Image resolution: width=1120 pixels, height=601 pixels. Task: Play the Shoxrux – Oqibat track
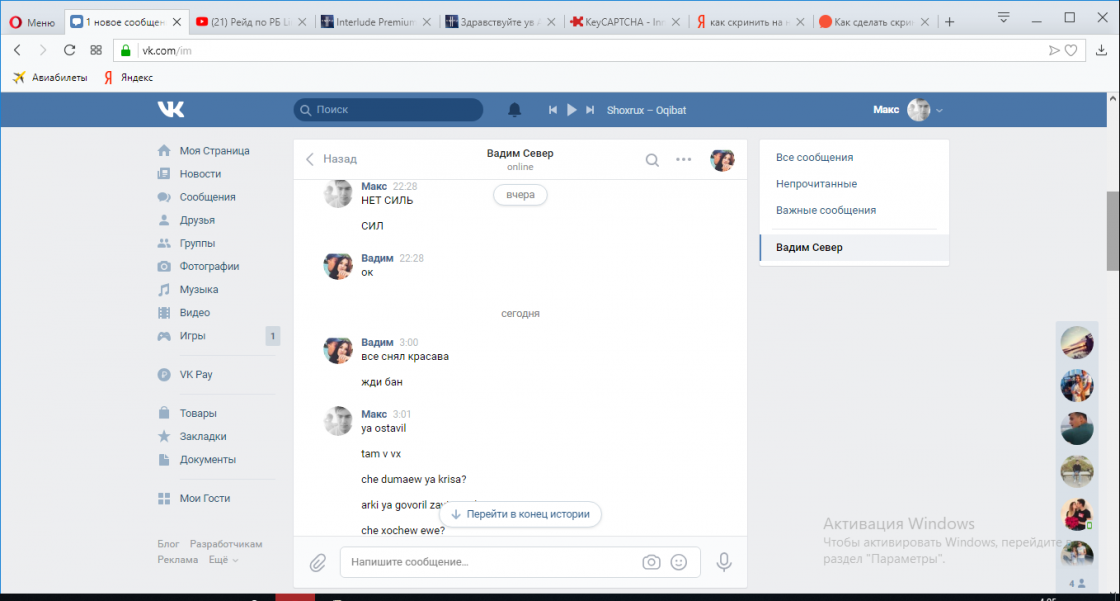pos(572,110)
